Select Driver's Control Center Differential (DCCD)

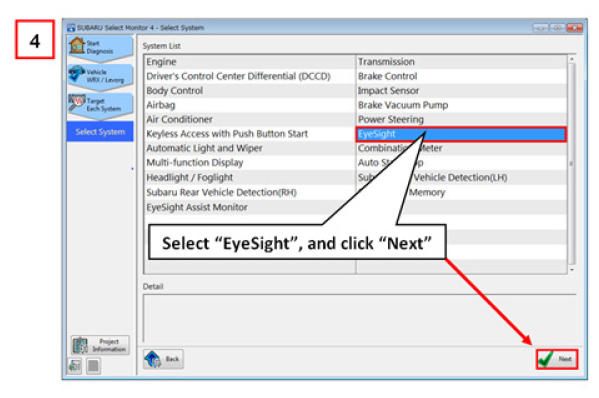[250, 76]
